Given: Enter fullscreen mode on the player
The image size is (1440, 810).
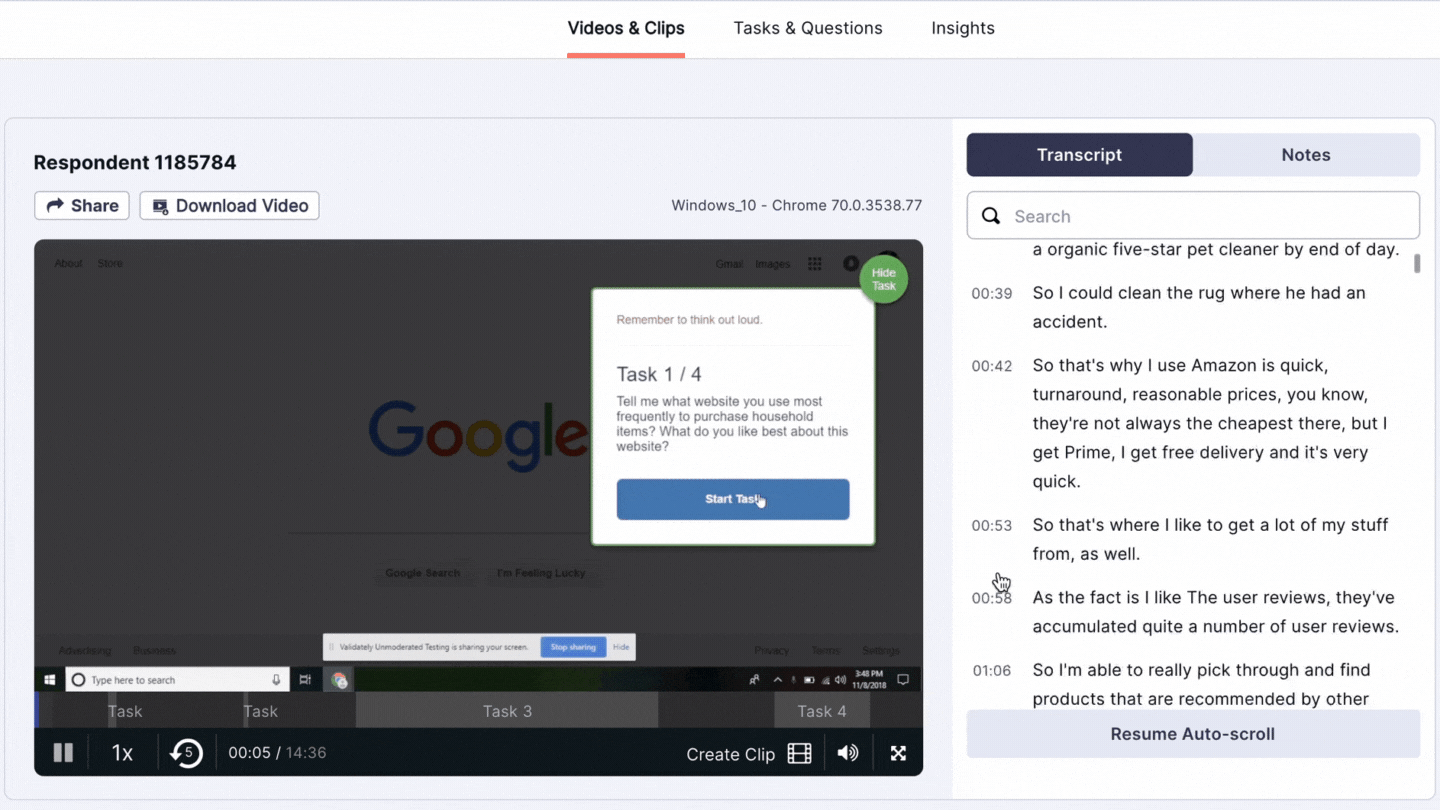Looking at the screenshot, I should pos(898,753).
